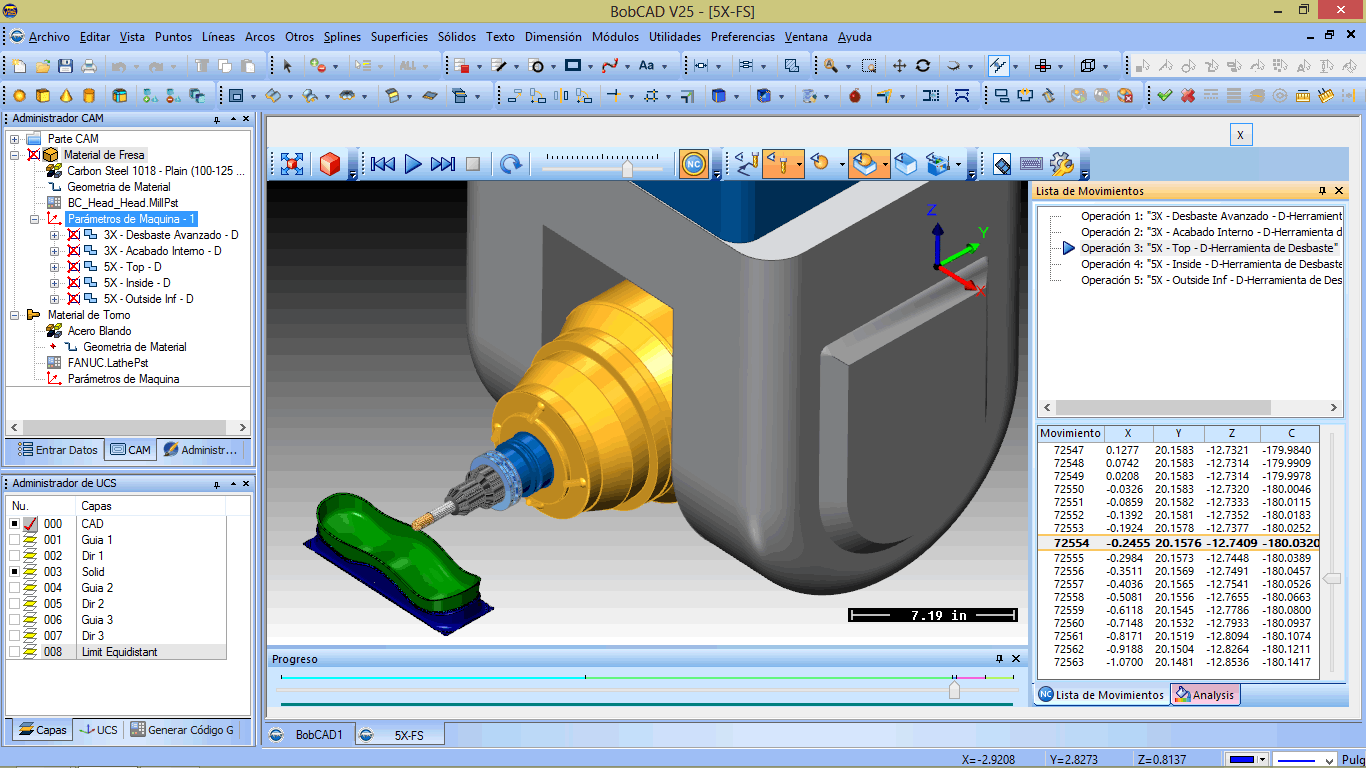The image size is (1366, 768).
Task: Enable the Guia 1 layer checkbox
Action: (x=14, y=540)
